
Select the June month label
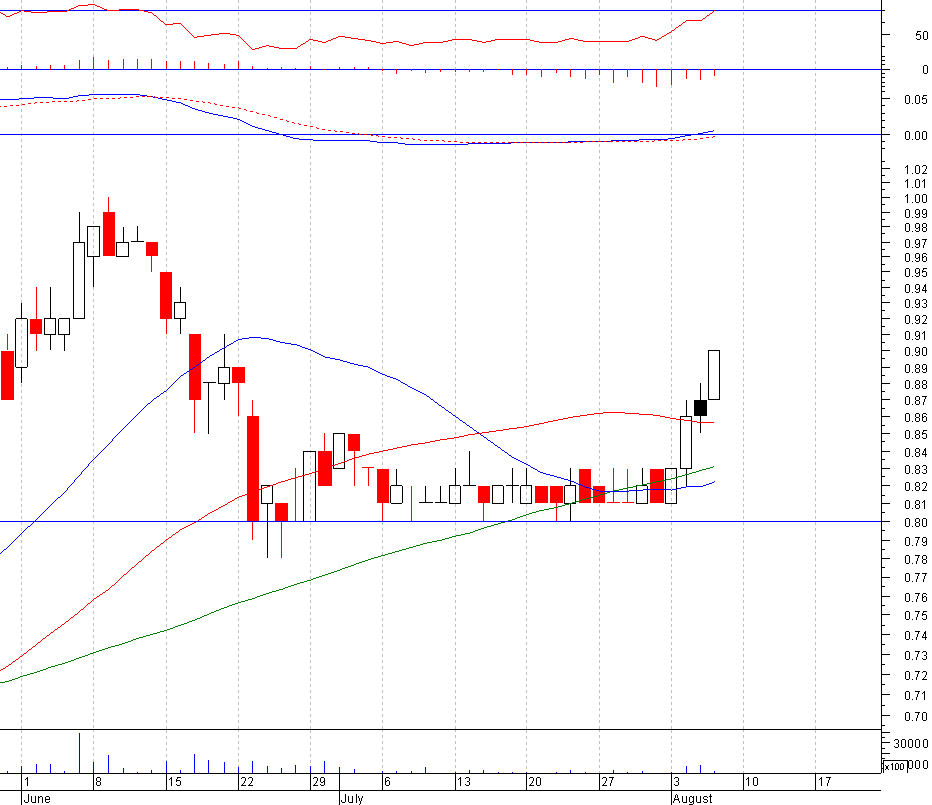click(37, 798)
